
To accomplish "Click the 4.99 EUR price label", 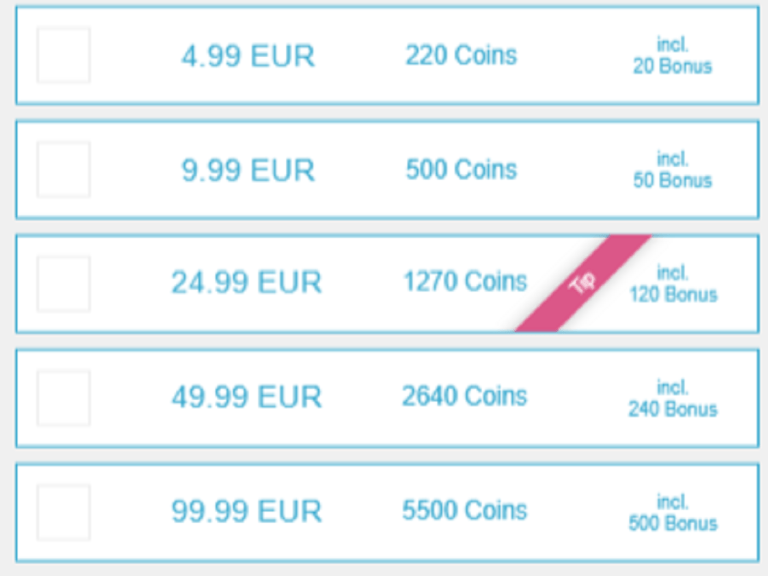I will pos(248,56).
